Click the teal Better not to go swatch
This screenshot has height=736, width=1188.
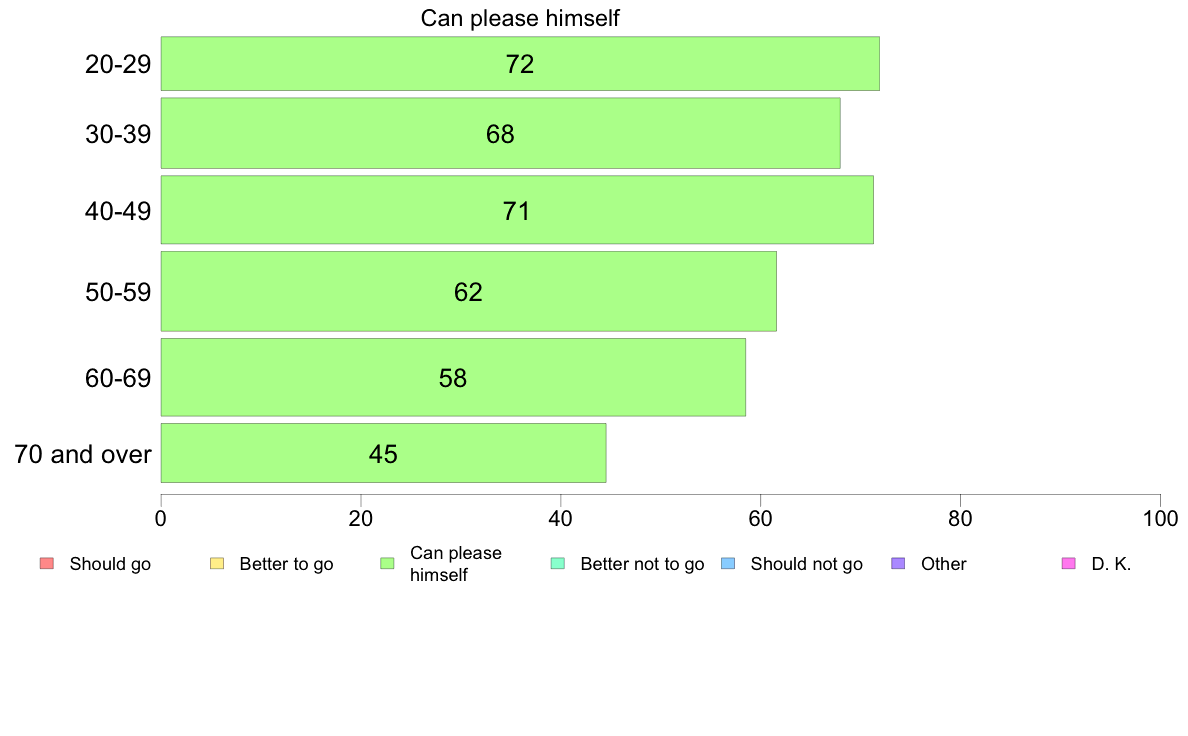pyautogui.click(x=558, y=563)
